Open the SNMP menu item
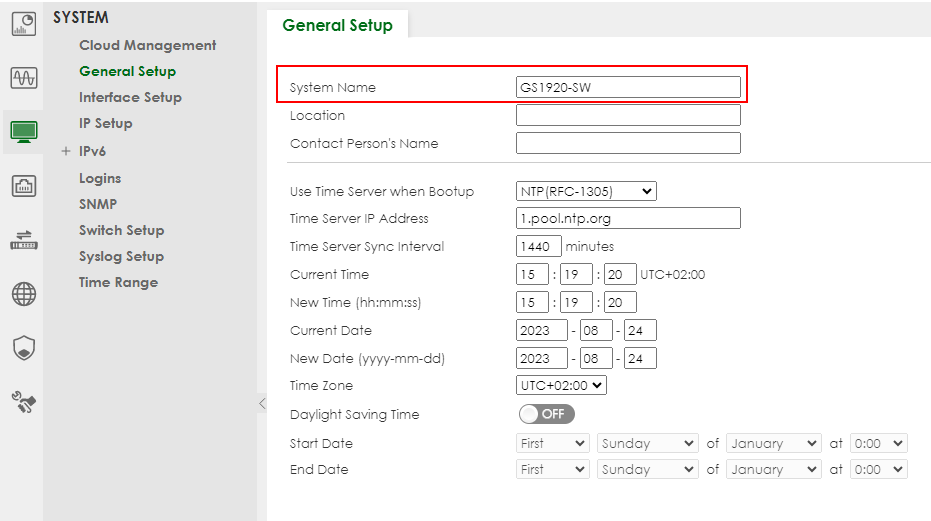 pos(98,204)
